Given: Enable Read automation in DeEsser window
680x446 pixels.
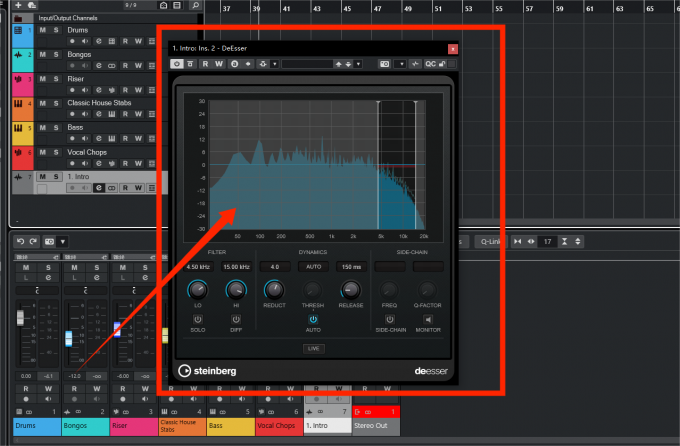Looking at the screenshot, I should 205,64.
